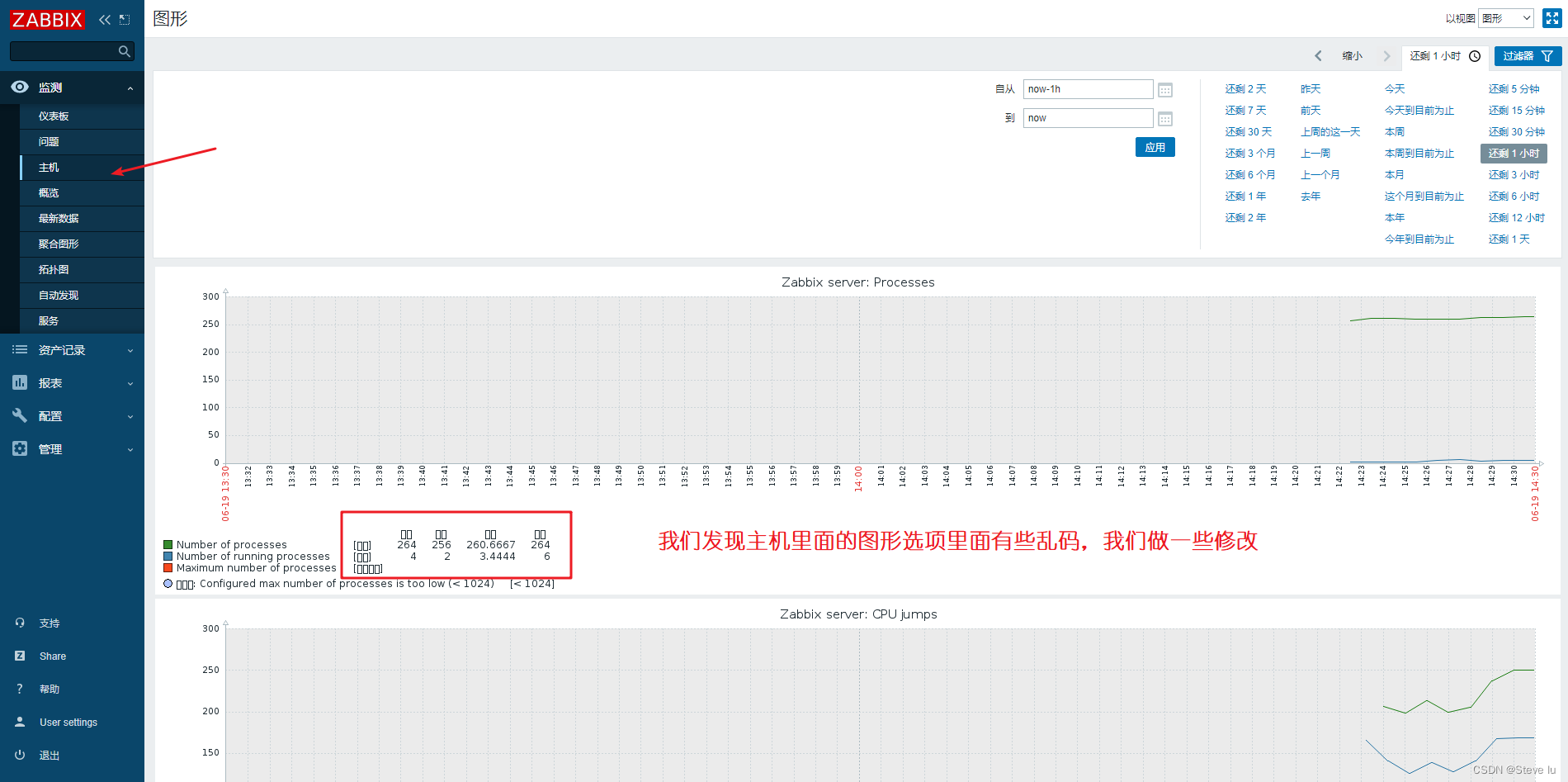Open 主机 in the monitoring menu

pyautogui.click(x=49, y=168)
